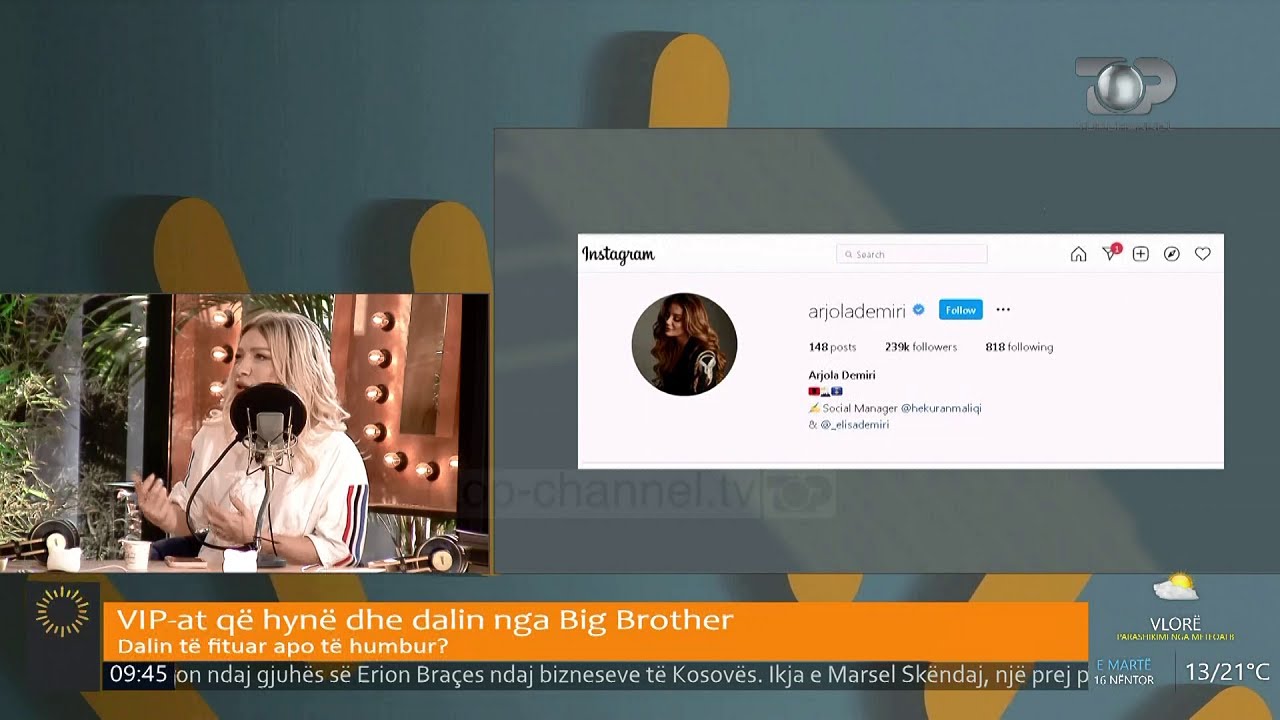Click the sun show logo icon

pyautogui.click(x=62, y=611)
